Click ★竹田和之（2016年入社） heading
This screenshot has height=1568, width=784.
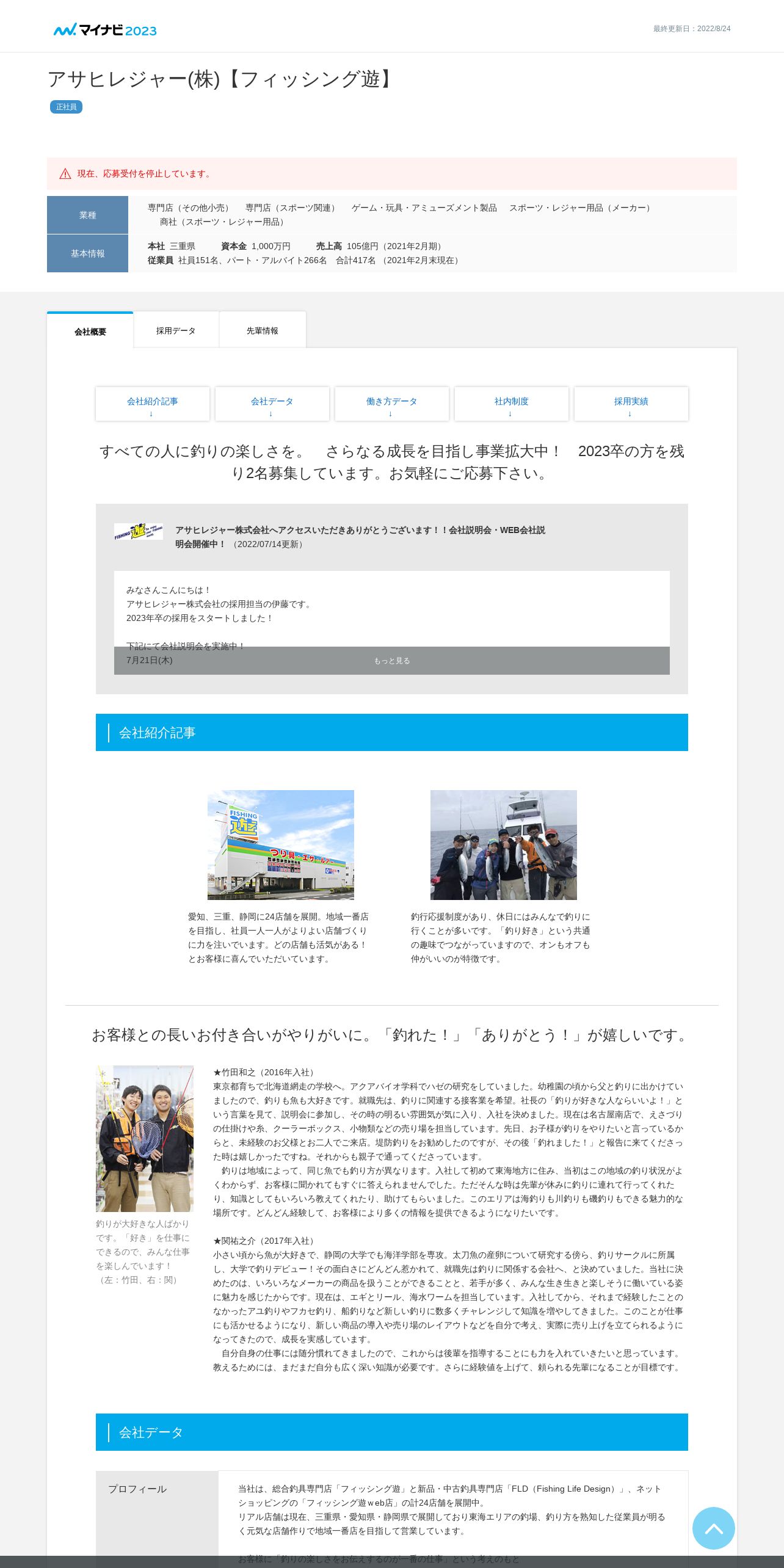click(265, 1073)
